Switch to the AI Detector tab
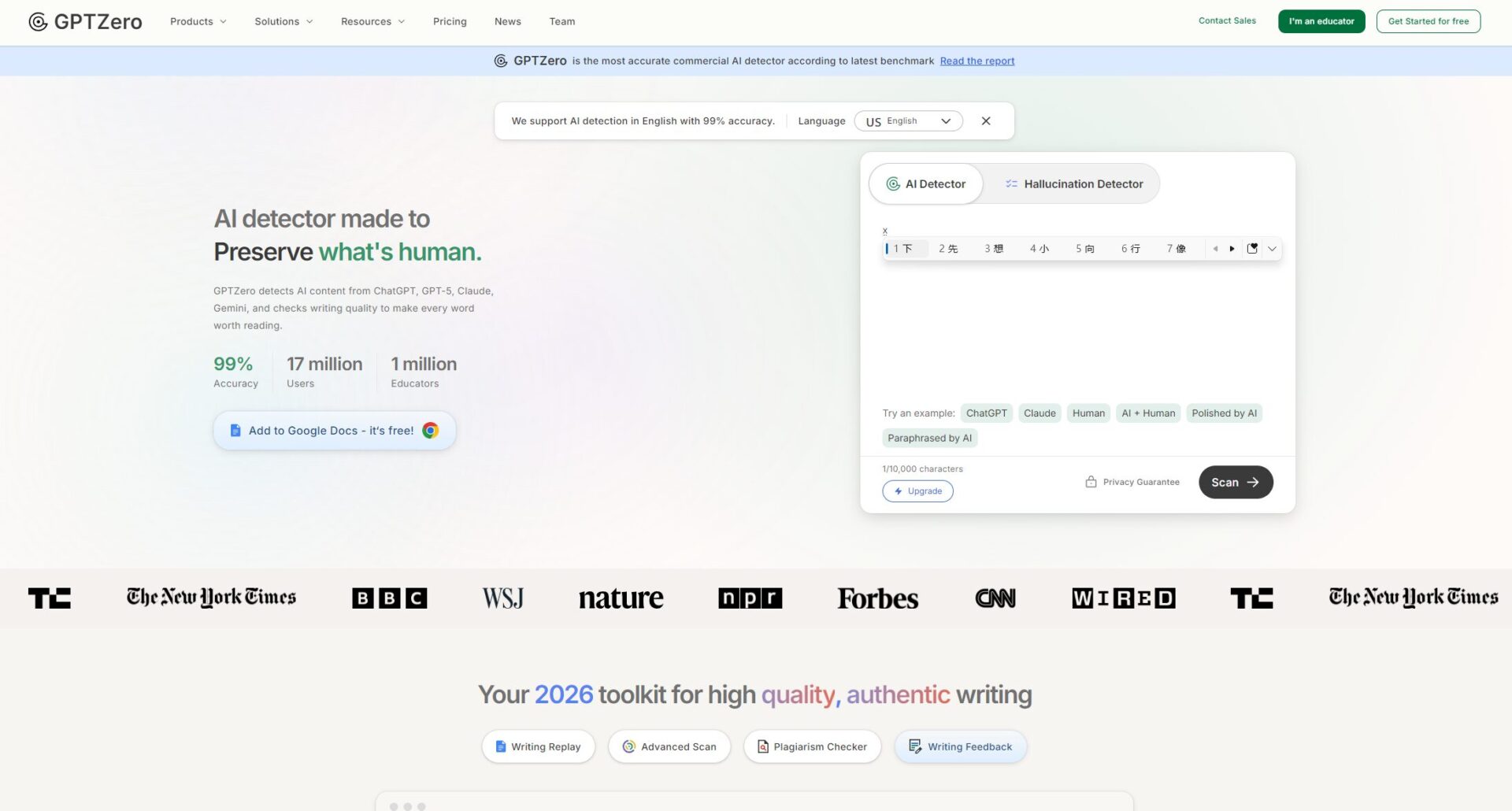 point(926,183)
